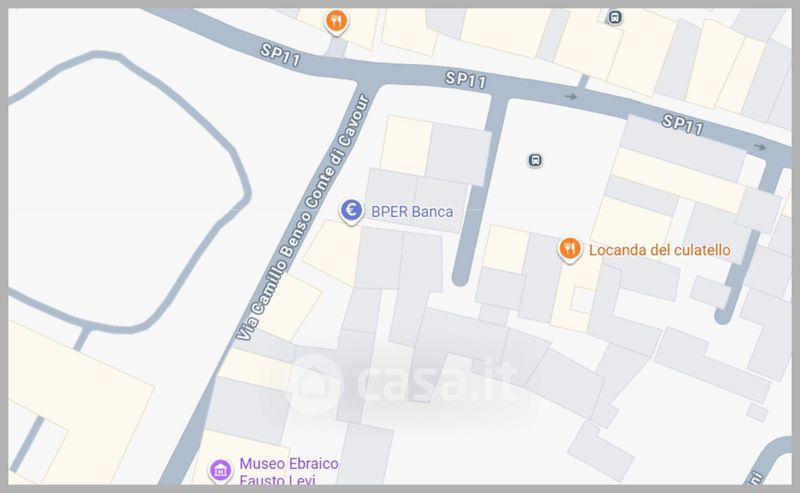This screenshot has height=493, width=800.
Task: Click the casa.it watermark text
Action: [x=437, y=382]
